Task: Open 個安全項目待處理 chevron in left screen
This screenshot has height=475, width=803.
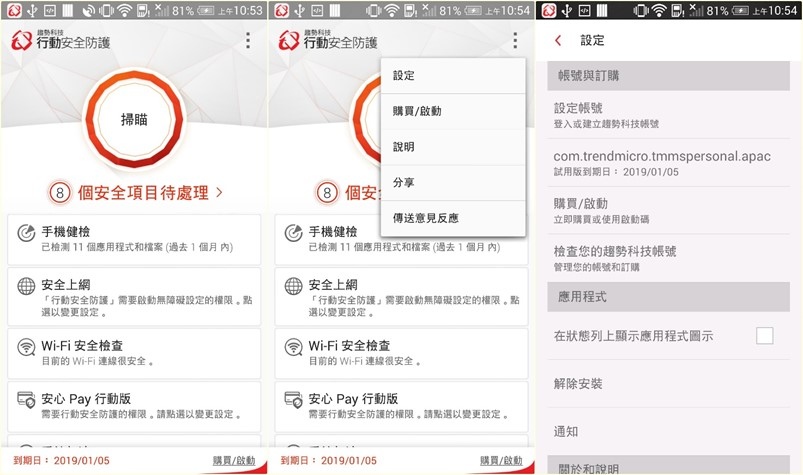Action: (220, 192)
